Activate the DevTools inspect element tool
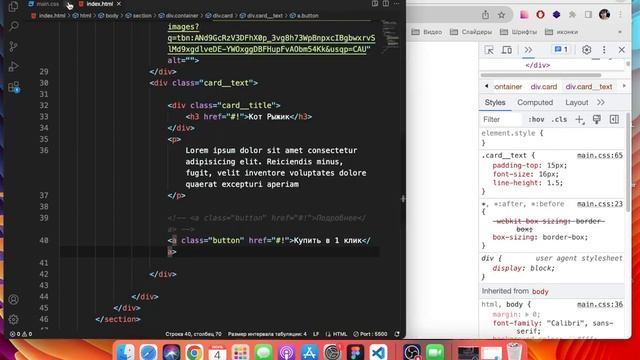This screenshot has width=640, height=360. [489, 50]
